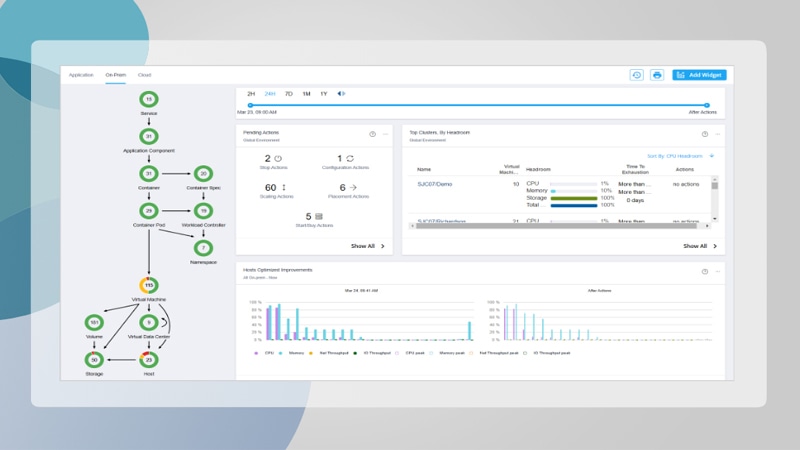Click the time slider arrows icon

pyautogui.click(x=341, y=94)
